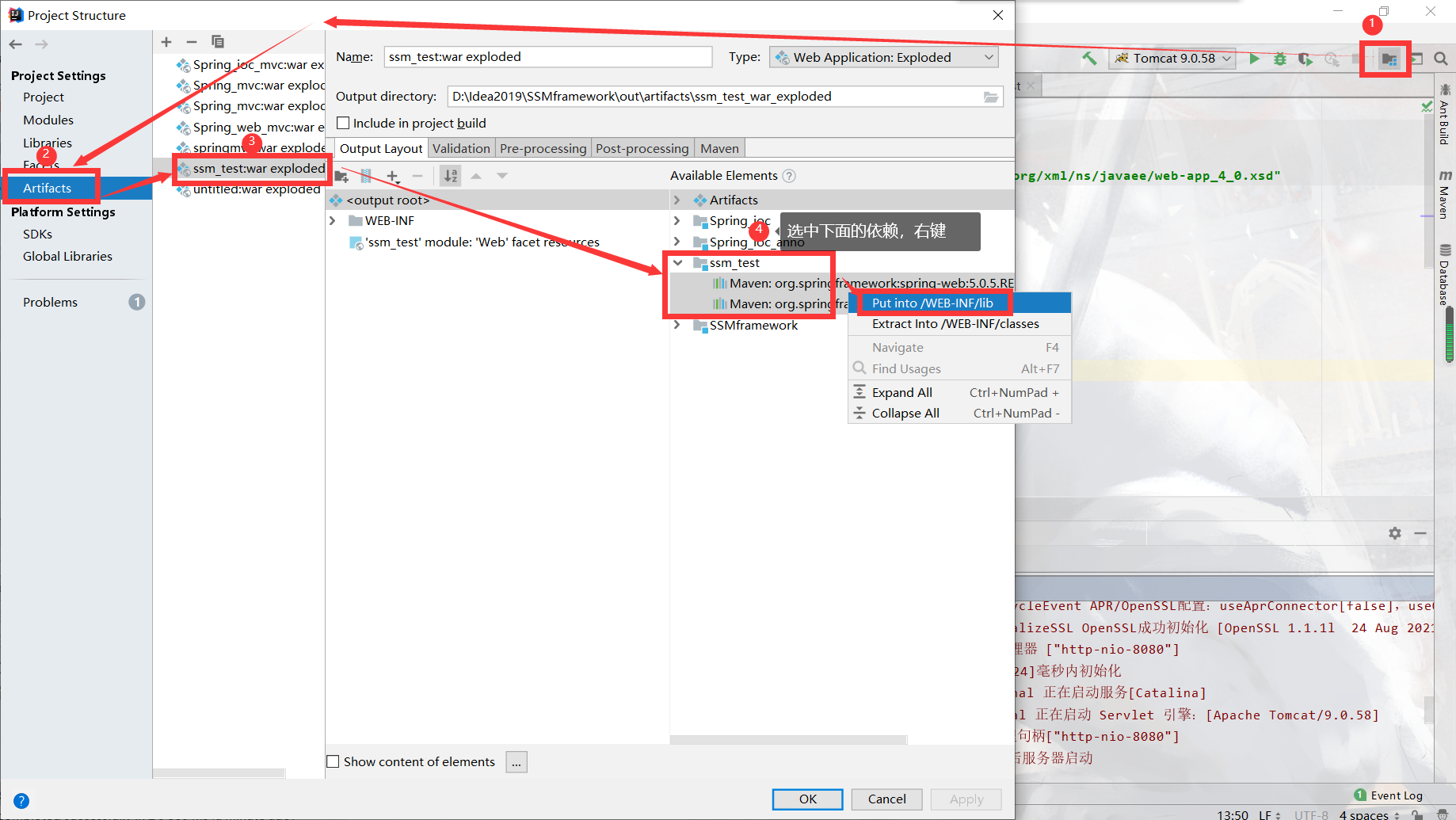Expand the SSMframework module node
This screenshot has height=820, width=1456.
(x=677, y=325)
